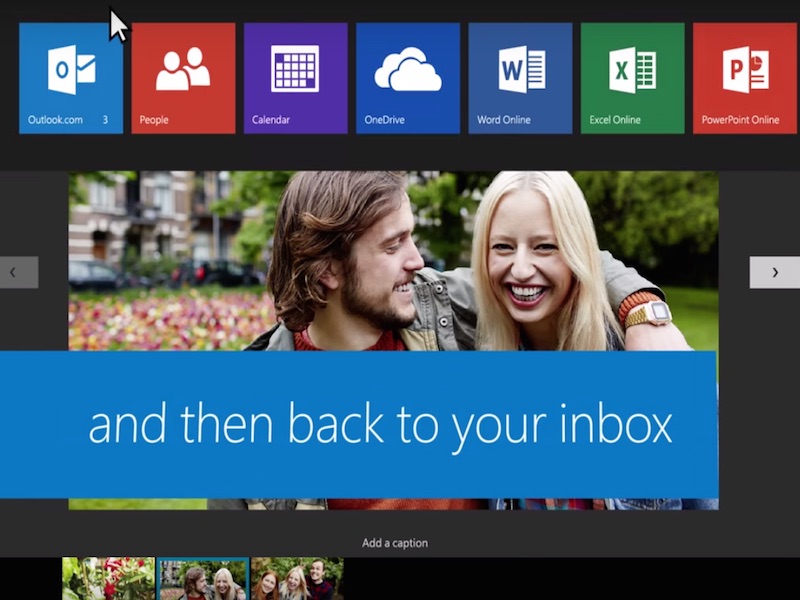
Task: Open the Word Online tile
Action: [x=520, y=78]
